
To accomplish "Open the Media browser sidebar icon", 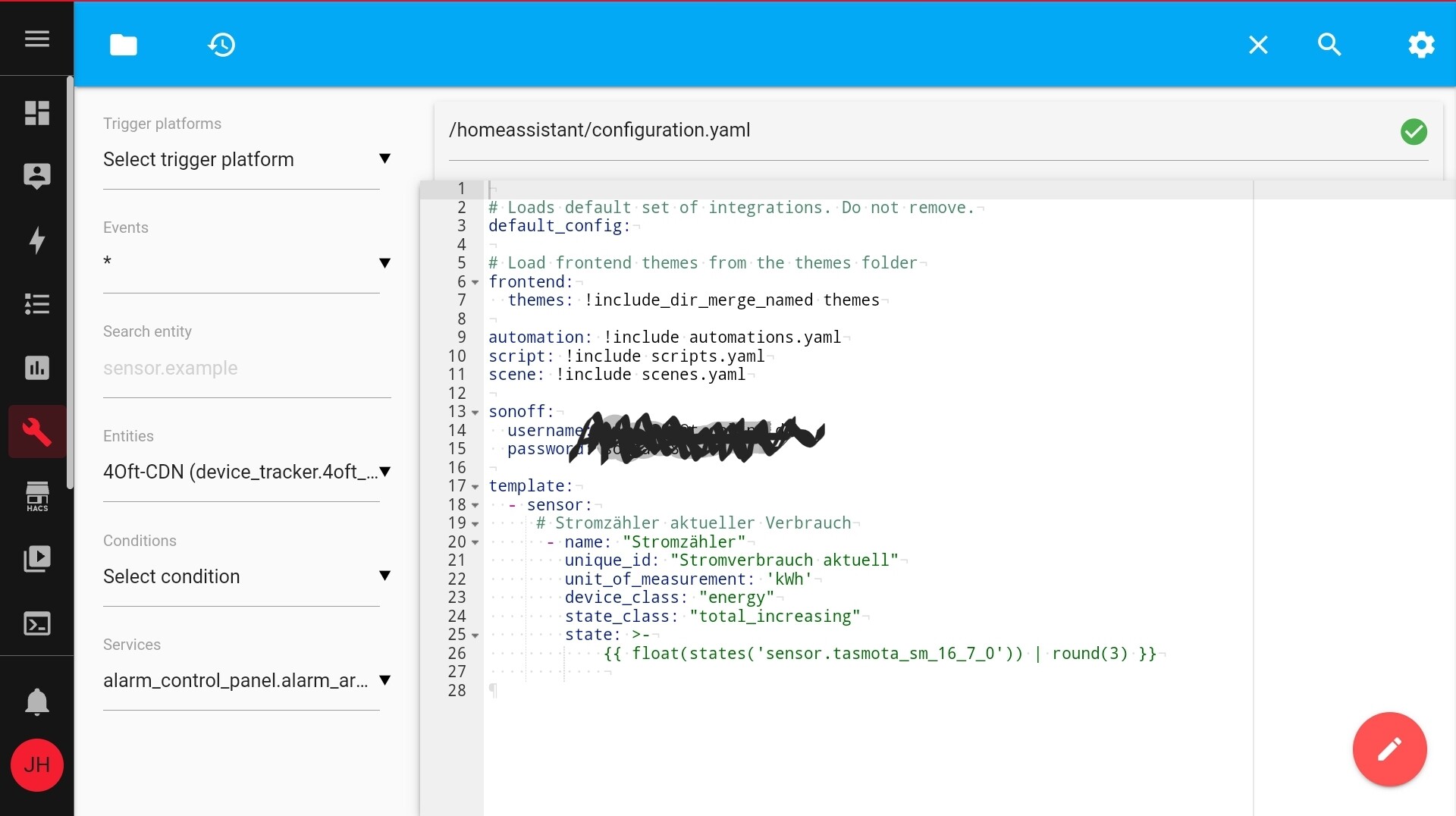I will click(36, 559).
